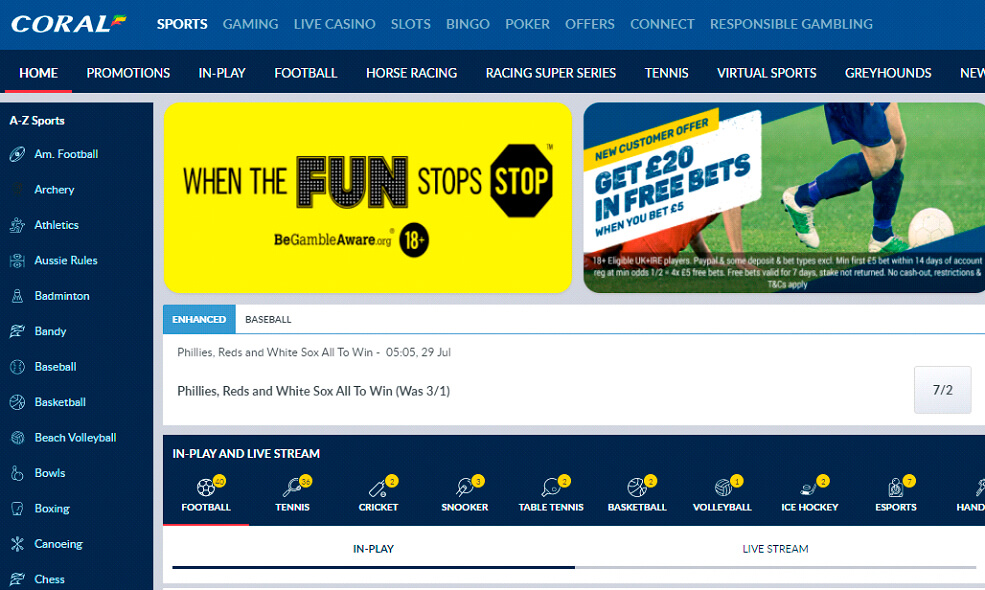Select the Home tab
The width and height of the screenshot is (985, 590).
click(x=38, y=73)
